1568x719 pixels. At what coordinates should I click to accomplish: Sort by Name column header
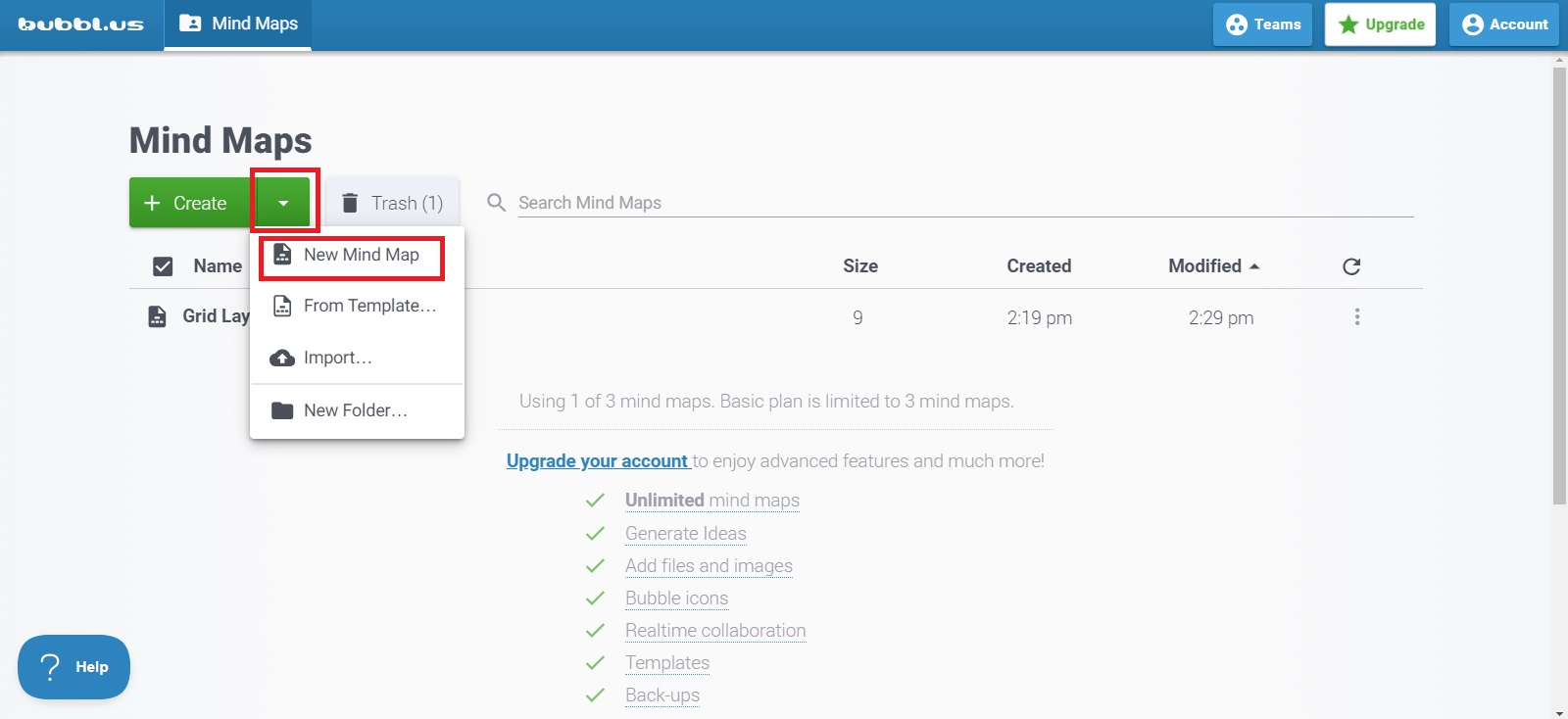coord(218,266)
